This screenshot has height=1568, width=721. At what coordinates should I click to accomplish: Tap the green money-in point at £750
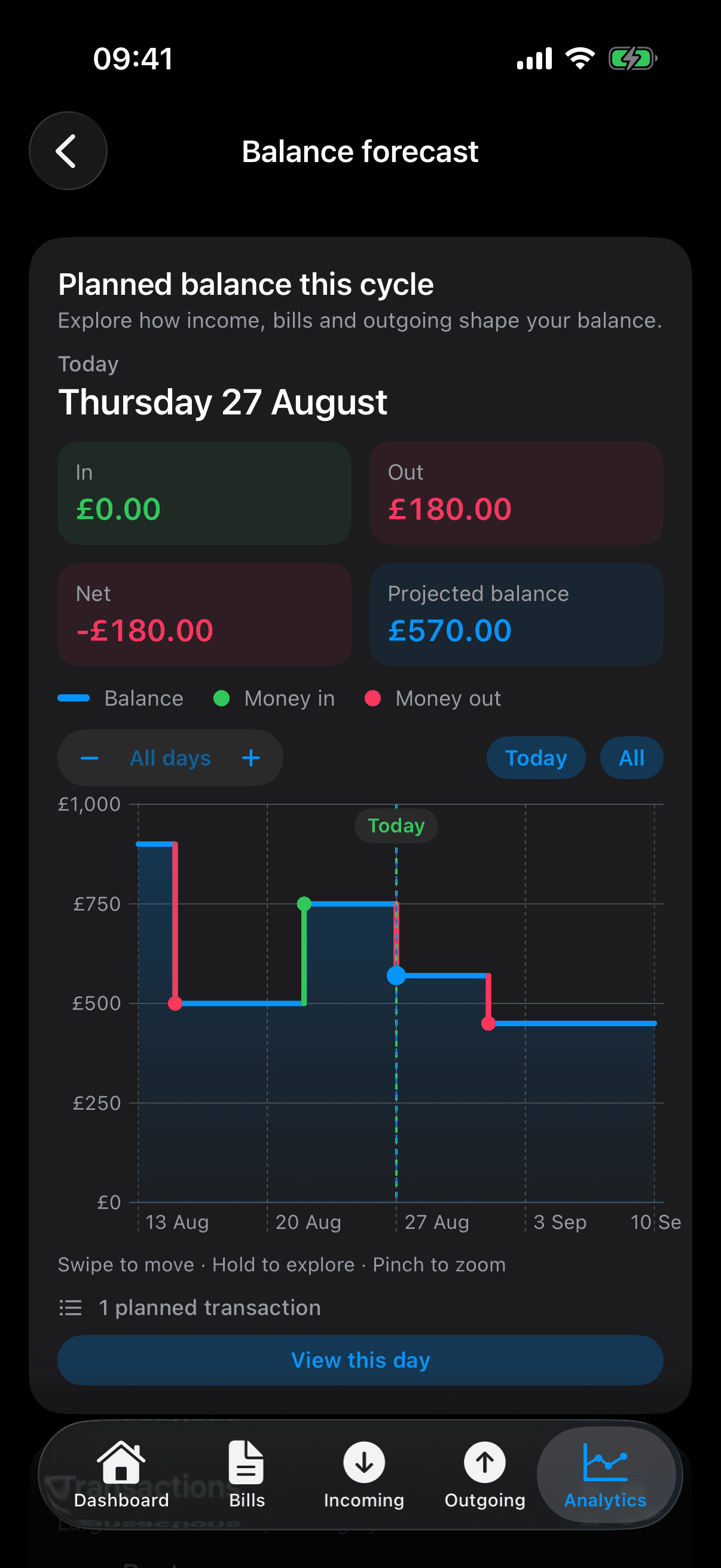click(304, 904)
